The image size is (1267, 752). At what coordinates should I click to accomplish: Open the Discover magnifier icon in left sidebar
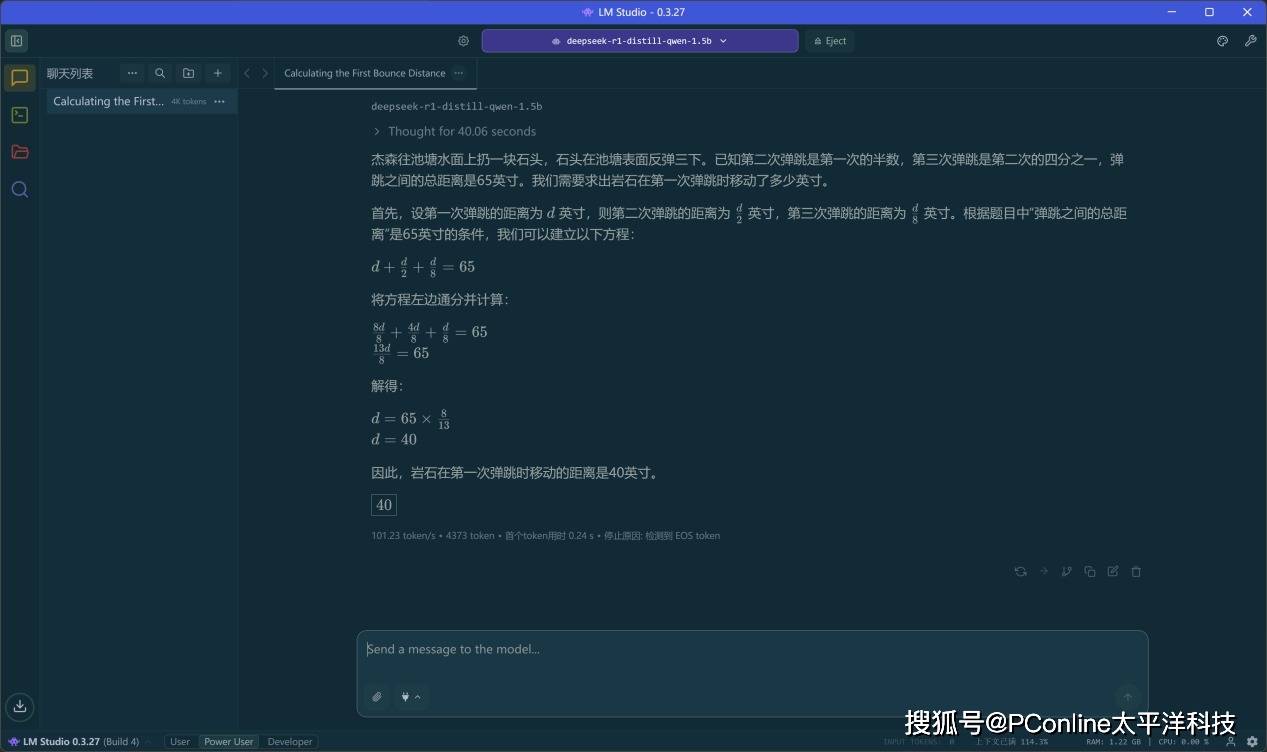19,189
